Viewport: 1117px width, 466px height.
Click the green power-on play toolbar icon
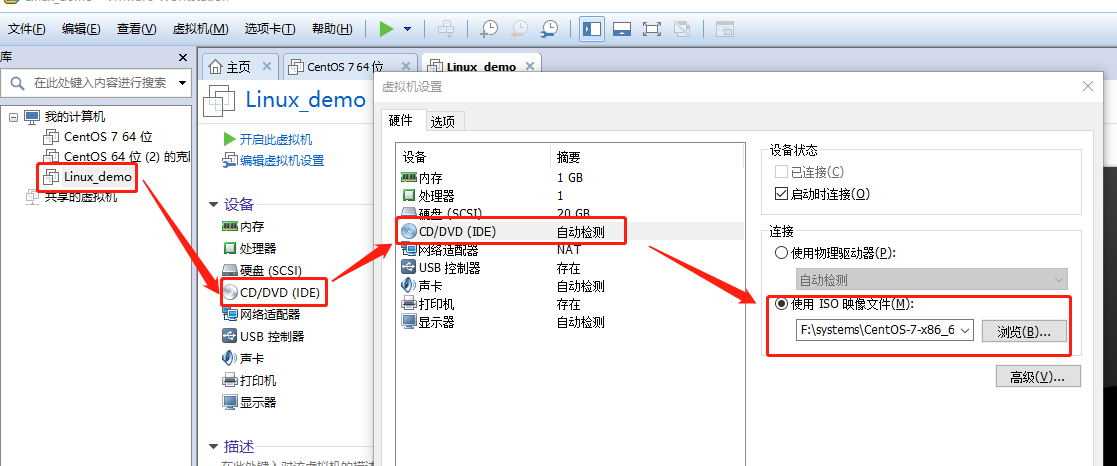pos(386,29)
